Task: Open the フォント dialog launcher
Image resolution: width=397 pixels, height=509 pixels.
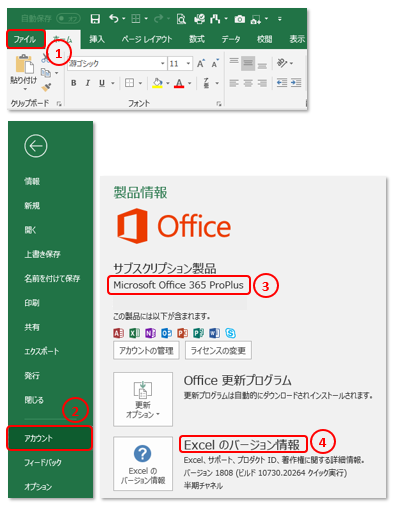Action: tap(219, 104)
